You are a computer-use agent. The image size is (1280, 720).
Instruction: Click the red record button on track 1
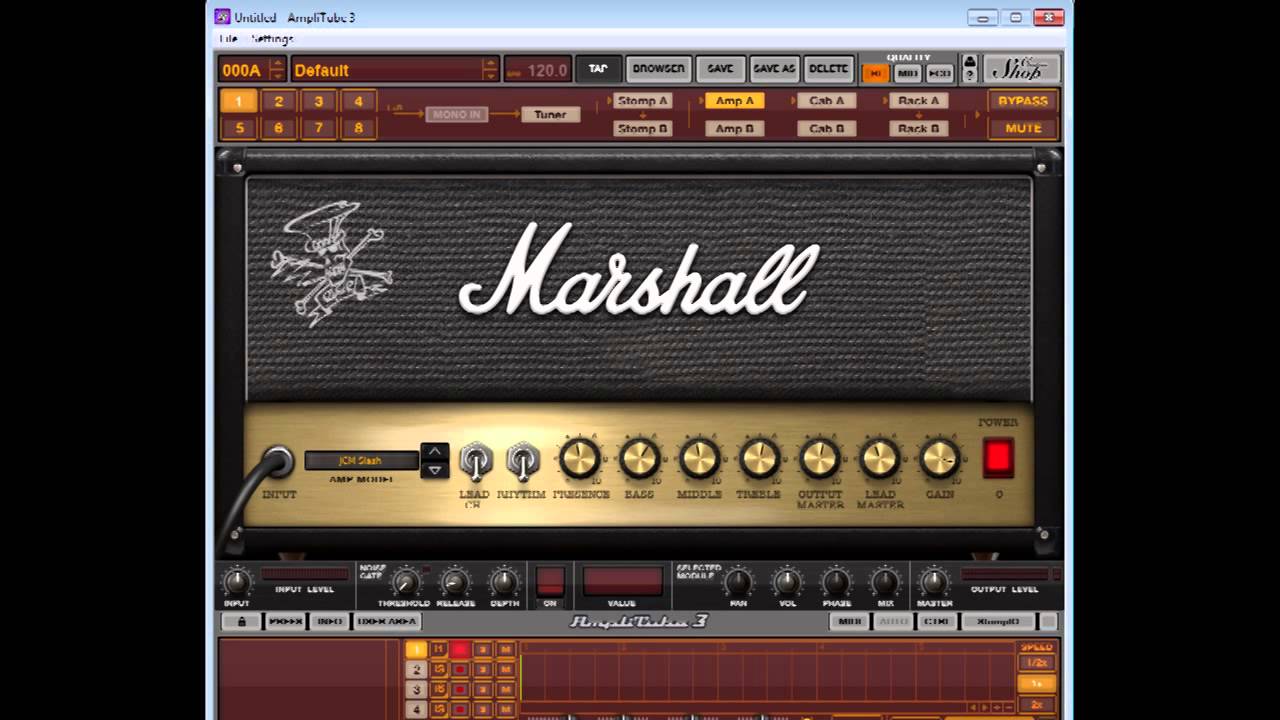tap(459, 650)
